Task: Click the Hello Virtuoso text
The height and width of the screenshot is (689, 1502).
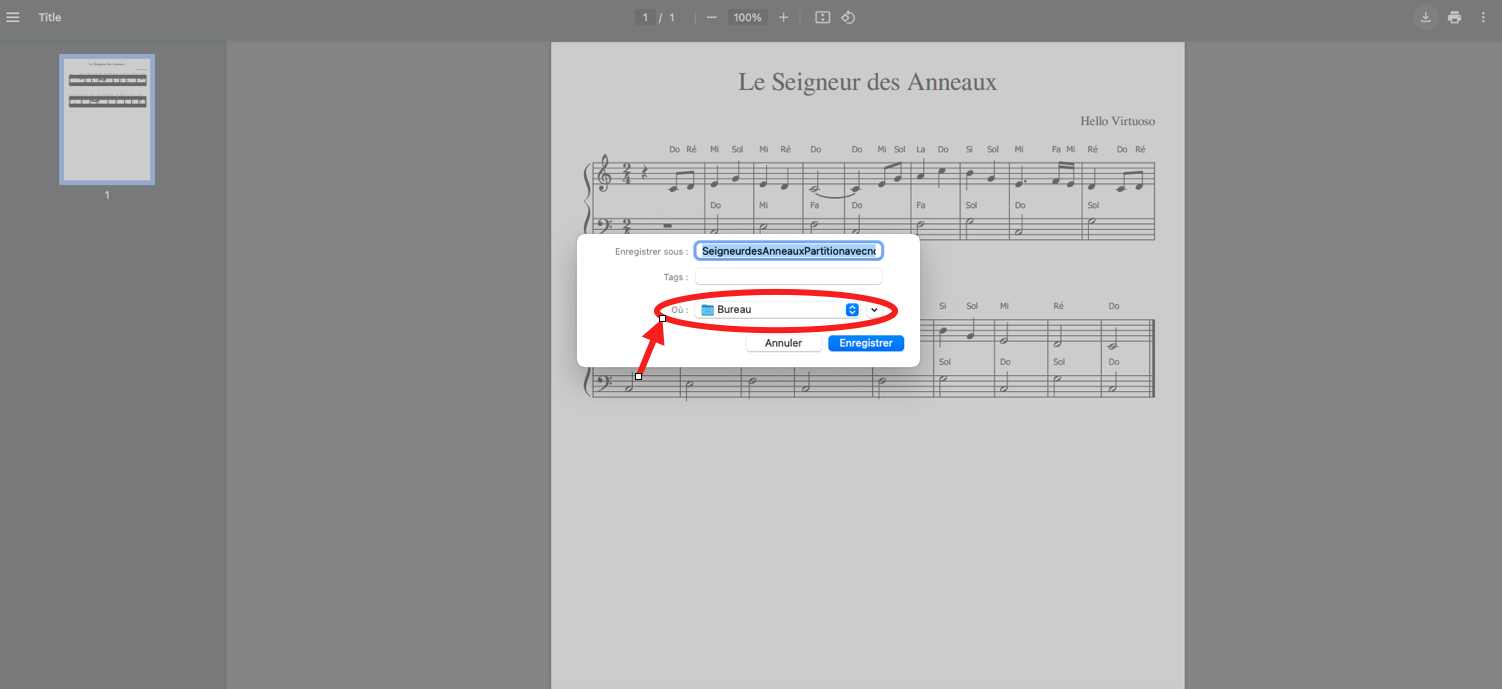Action: pos(1117,121)
